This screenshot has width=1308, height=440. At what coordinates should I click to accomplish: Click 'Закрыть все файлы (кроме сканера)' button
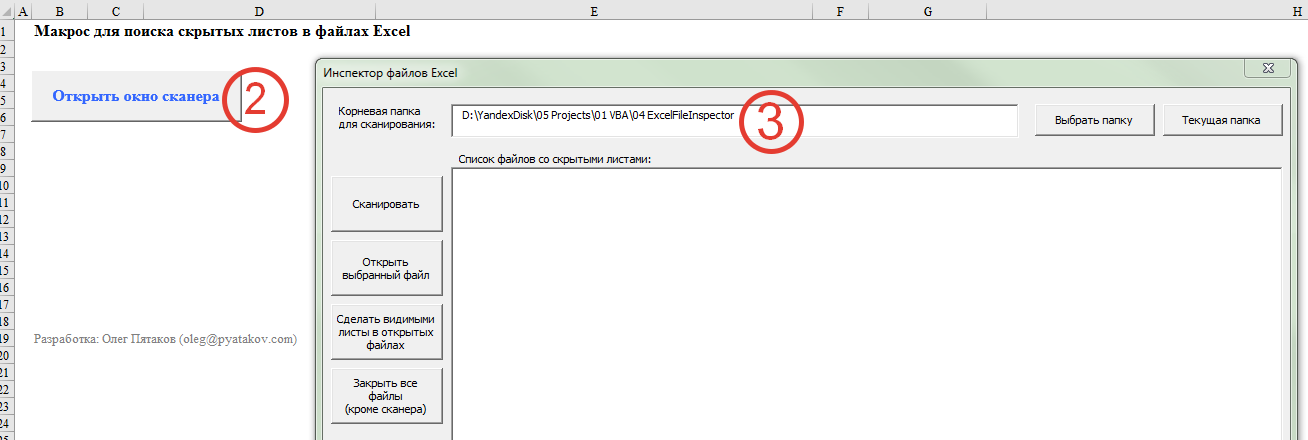point(386,396)
